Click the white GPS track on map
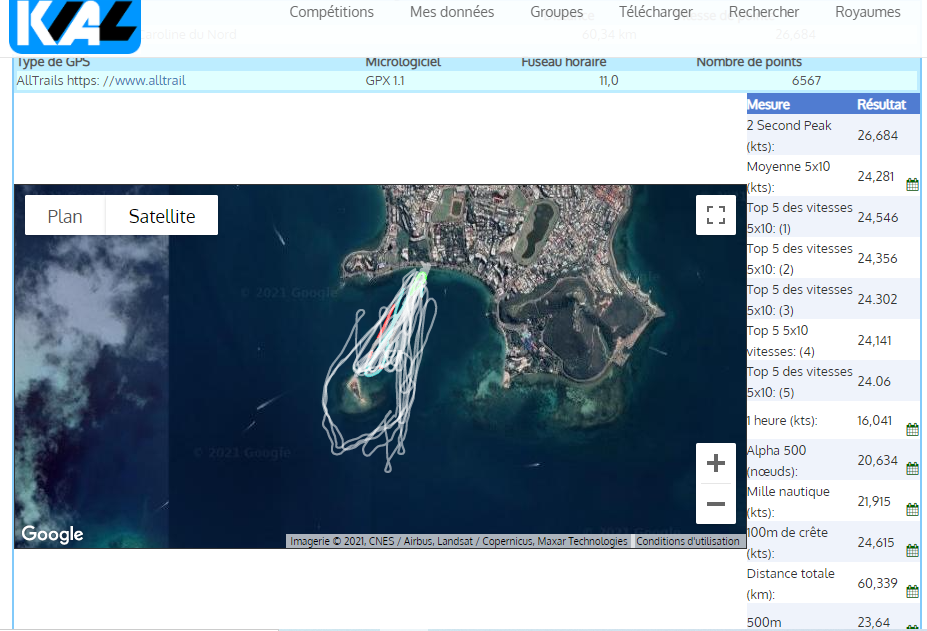This screenshot has width=927, height=631. [x=378, y=367]
